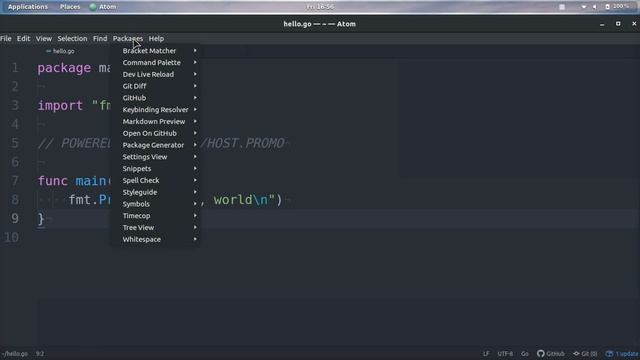Image resolution: width=640 pixels, height=360 pixels.
Task: Open the File menu
Action: (x=6, y=38)
